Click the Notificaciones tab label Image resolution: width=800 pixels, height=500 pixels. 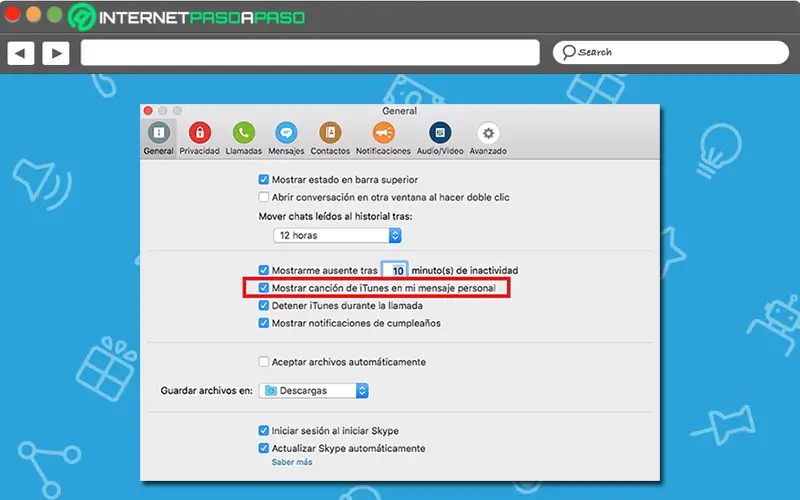(383, 151)
